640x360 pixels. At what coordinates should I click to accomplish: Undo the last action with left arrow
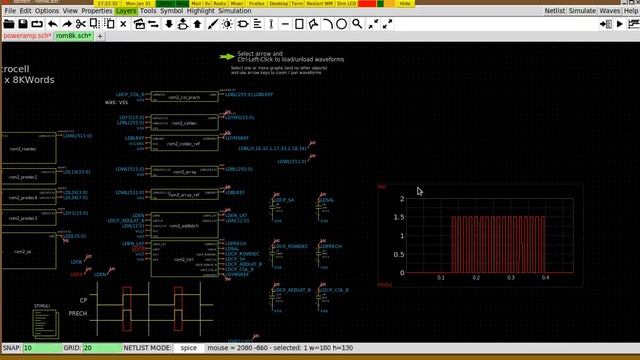click(x=53, y=24)
